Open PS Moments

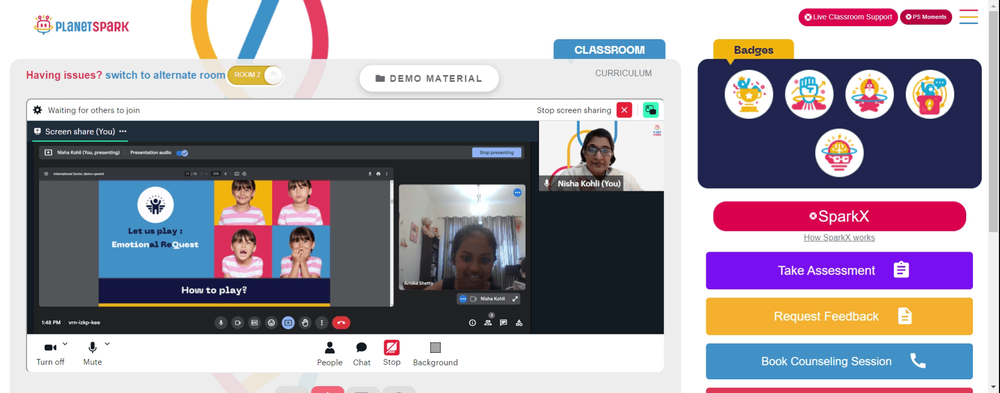point(925,17)
